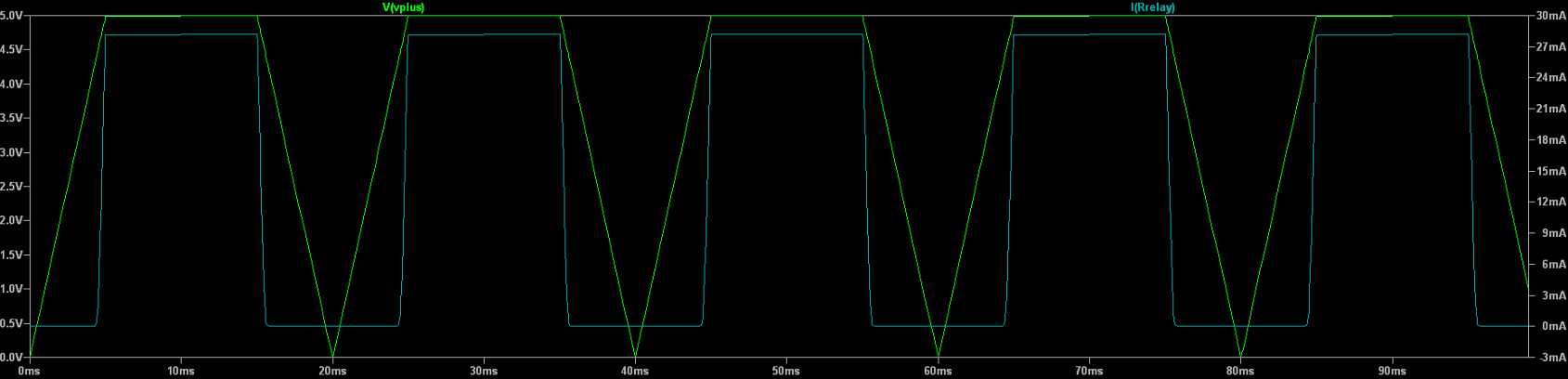Click the 1.5V voltage axis label

coord(10,255)
